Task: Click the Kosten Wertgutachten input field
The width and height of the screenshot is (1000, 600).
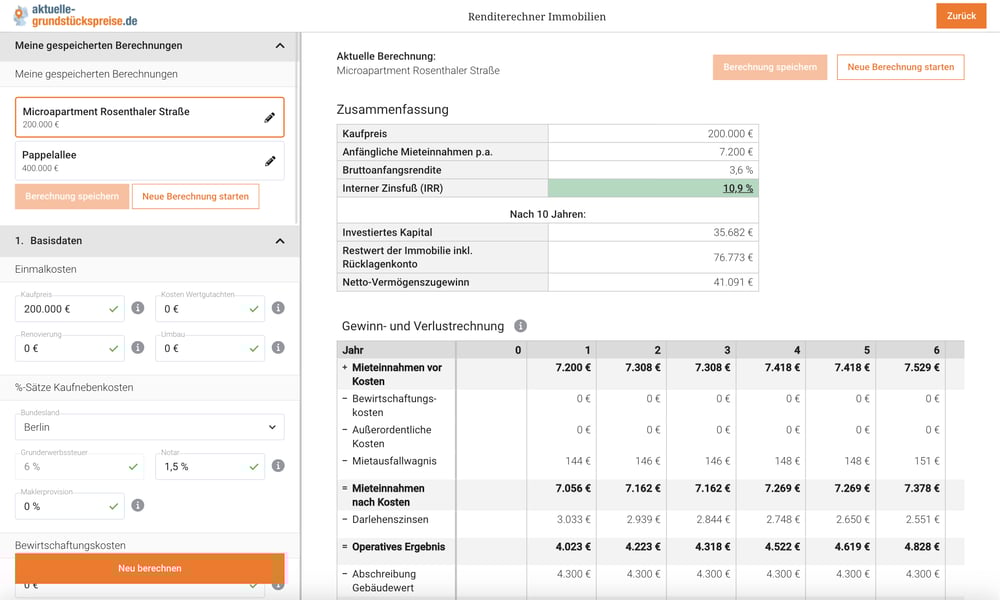Action: coord(210,309)
